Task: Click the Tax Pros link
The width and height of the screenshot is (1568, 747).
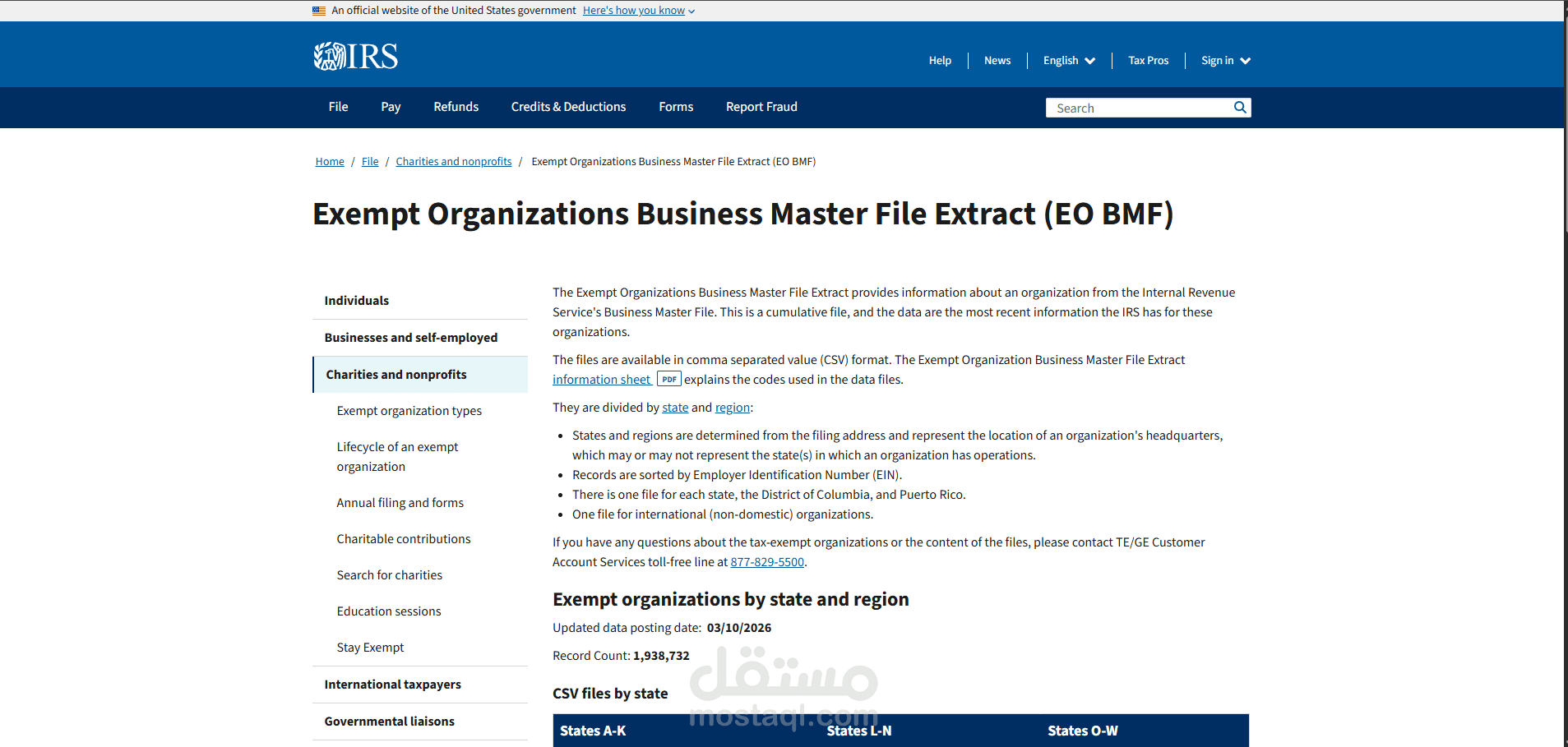Action: point(1148,61)
